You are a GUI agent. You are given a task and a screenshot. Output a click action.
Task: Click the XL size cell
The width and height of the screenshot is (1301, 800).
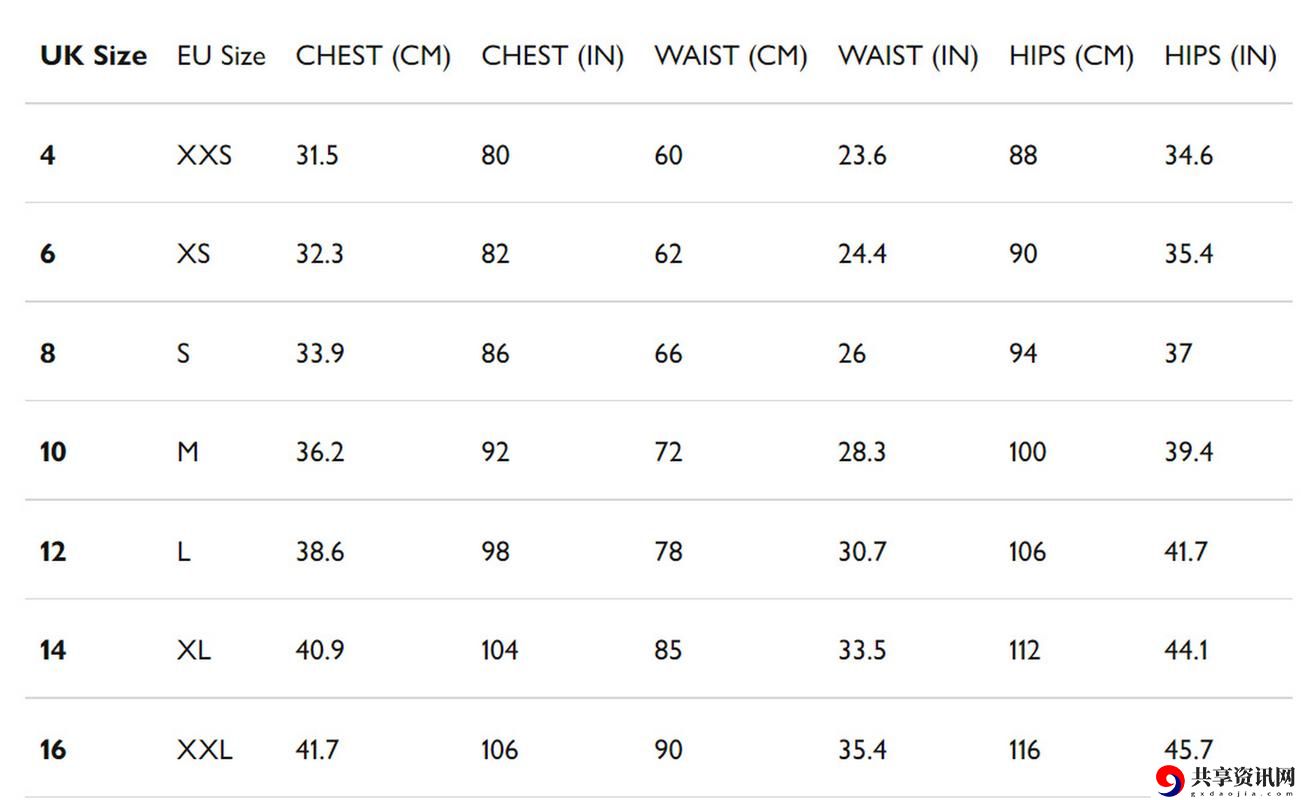pyautogui.click(x=194, y=651)
